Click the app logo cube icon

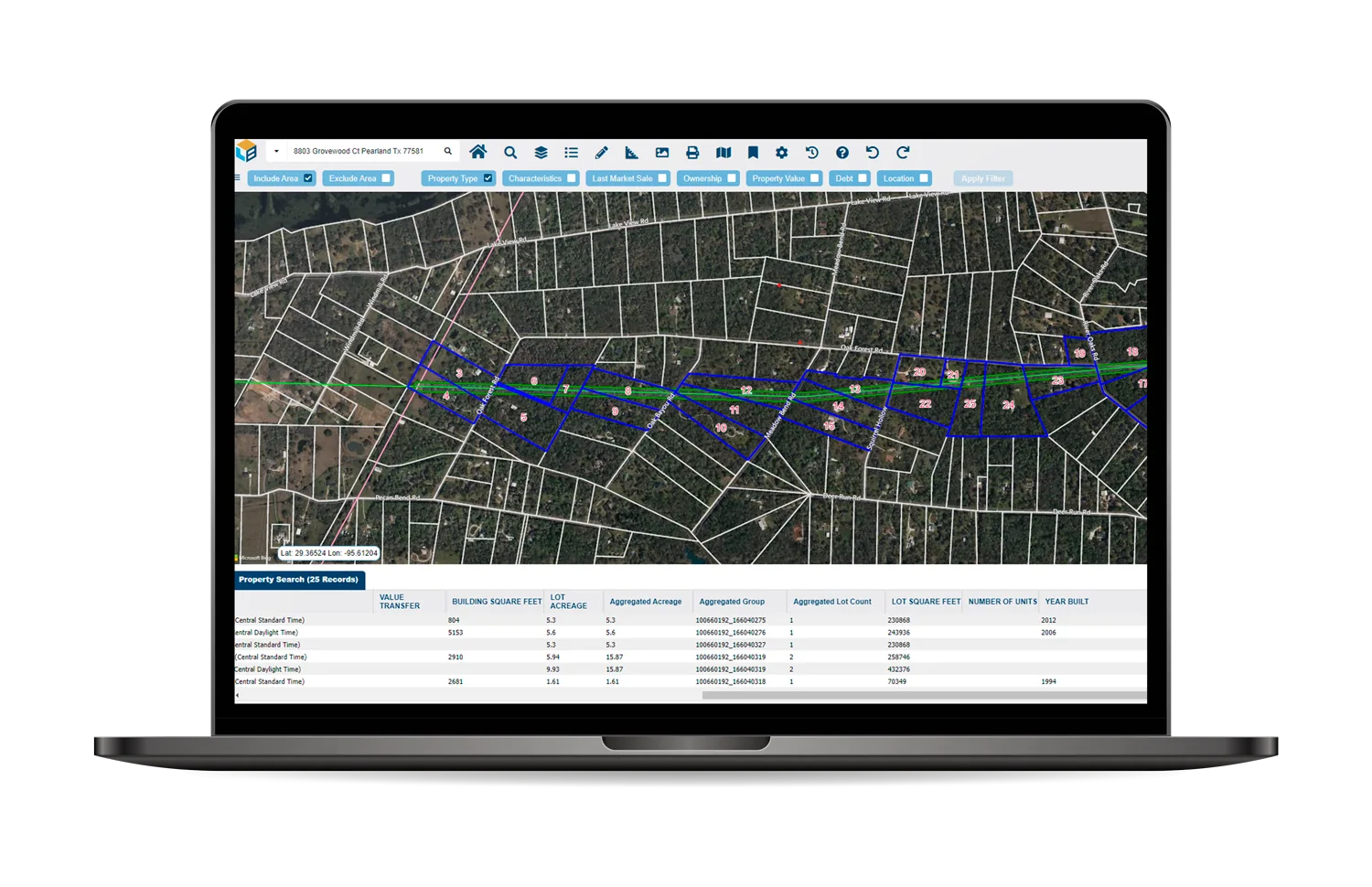(x=247, y=151)
